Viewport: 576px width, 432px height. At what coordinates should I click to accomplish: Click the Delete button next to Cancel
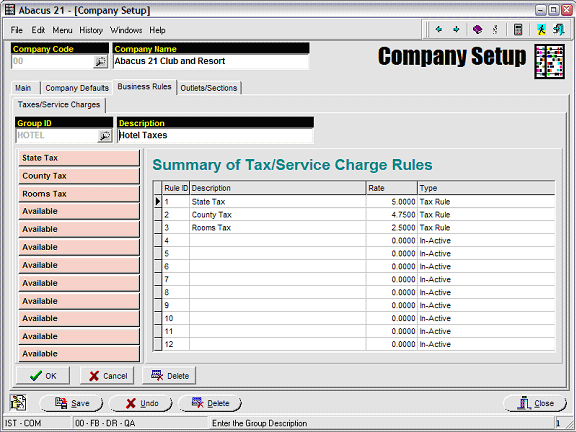click(x=169, y=376)
